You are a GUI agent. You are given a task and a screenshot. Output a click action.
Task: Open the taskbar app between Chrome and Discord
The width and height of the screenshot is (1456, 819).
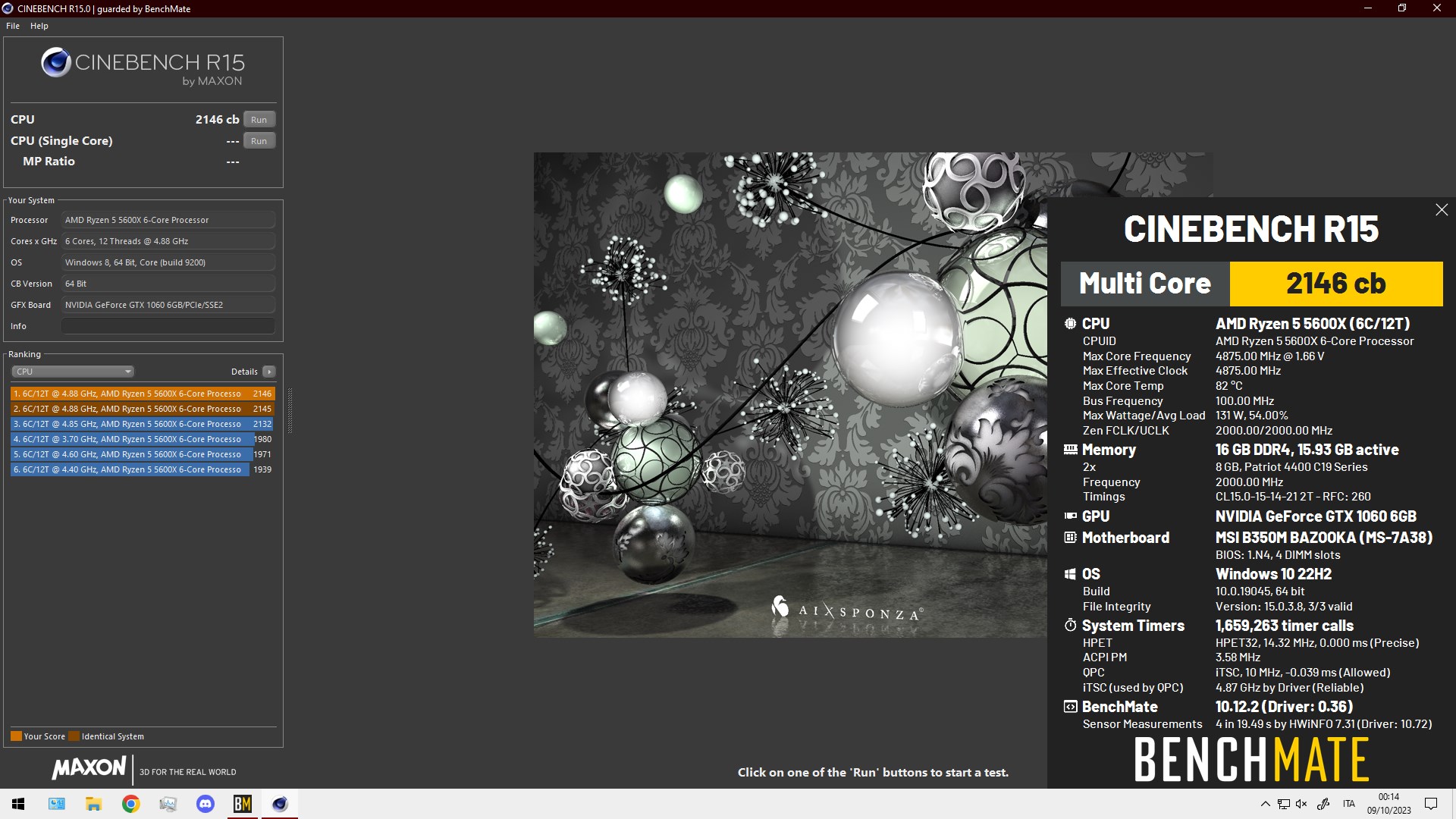(x=168, y=804)
